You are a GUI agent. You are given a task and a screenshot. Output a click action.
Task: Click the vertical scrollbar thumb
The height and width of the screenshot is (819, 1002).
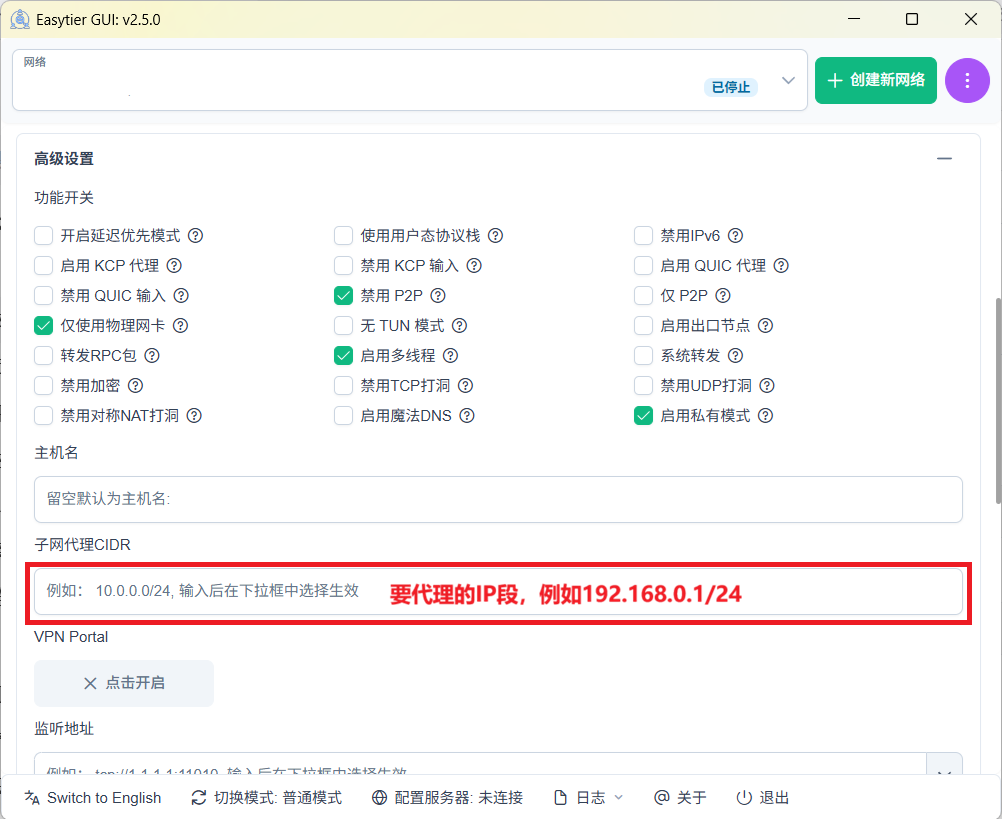click(x=998, y=401)
